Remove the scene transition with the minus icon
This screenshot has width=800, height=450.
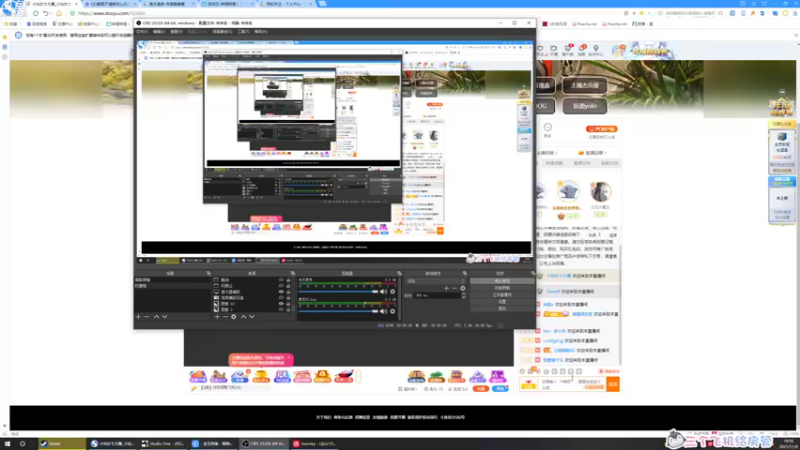(455, 288)
